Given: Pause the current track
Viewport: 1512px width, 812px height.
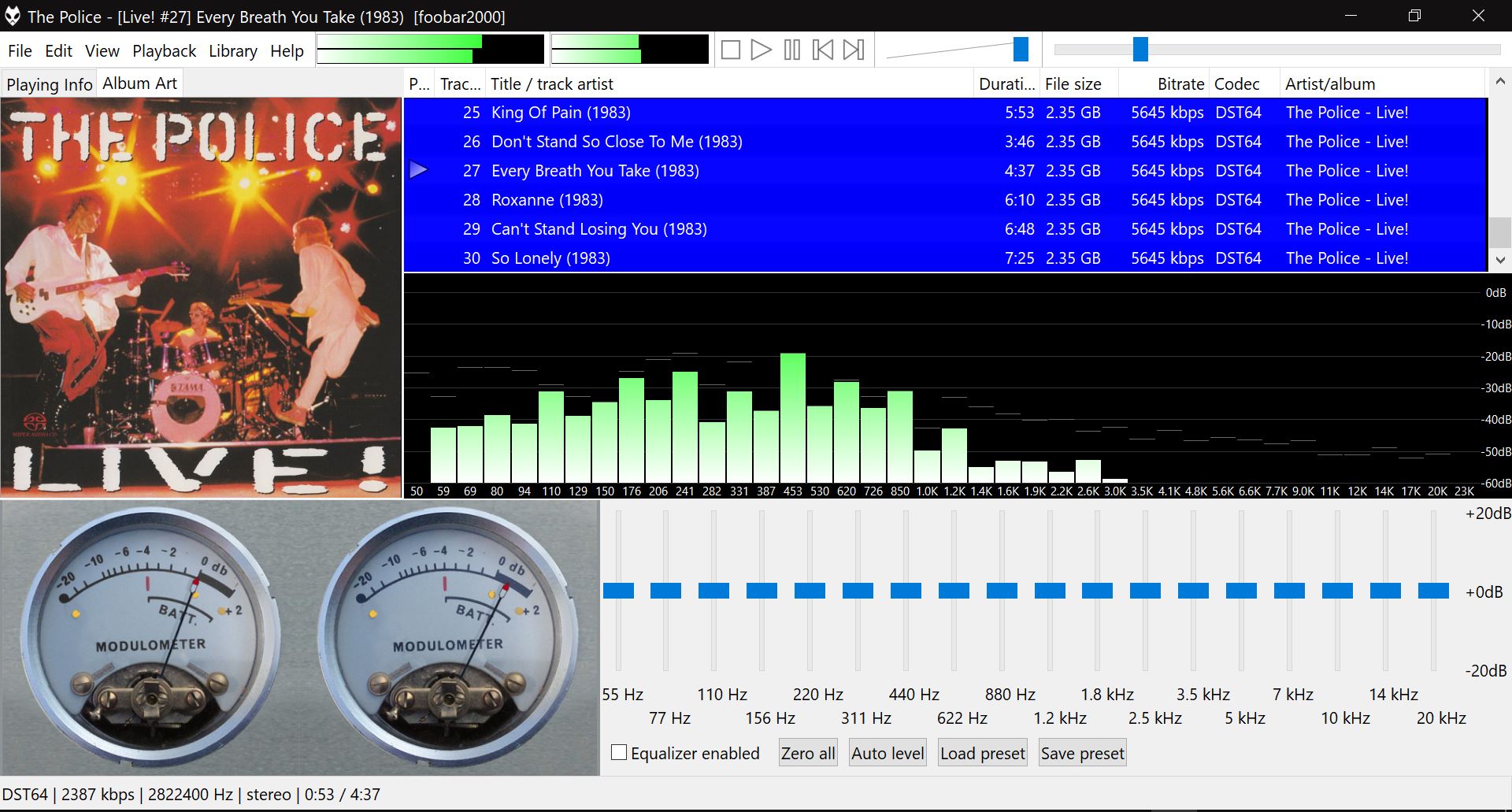Looking at the screenshot, I should point(791,50).
